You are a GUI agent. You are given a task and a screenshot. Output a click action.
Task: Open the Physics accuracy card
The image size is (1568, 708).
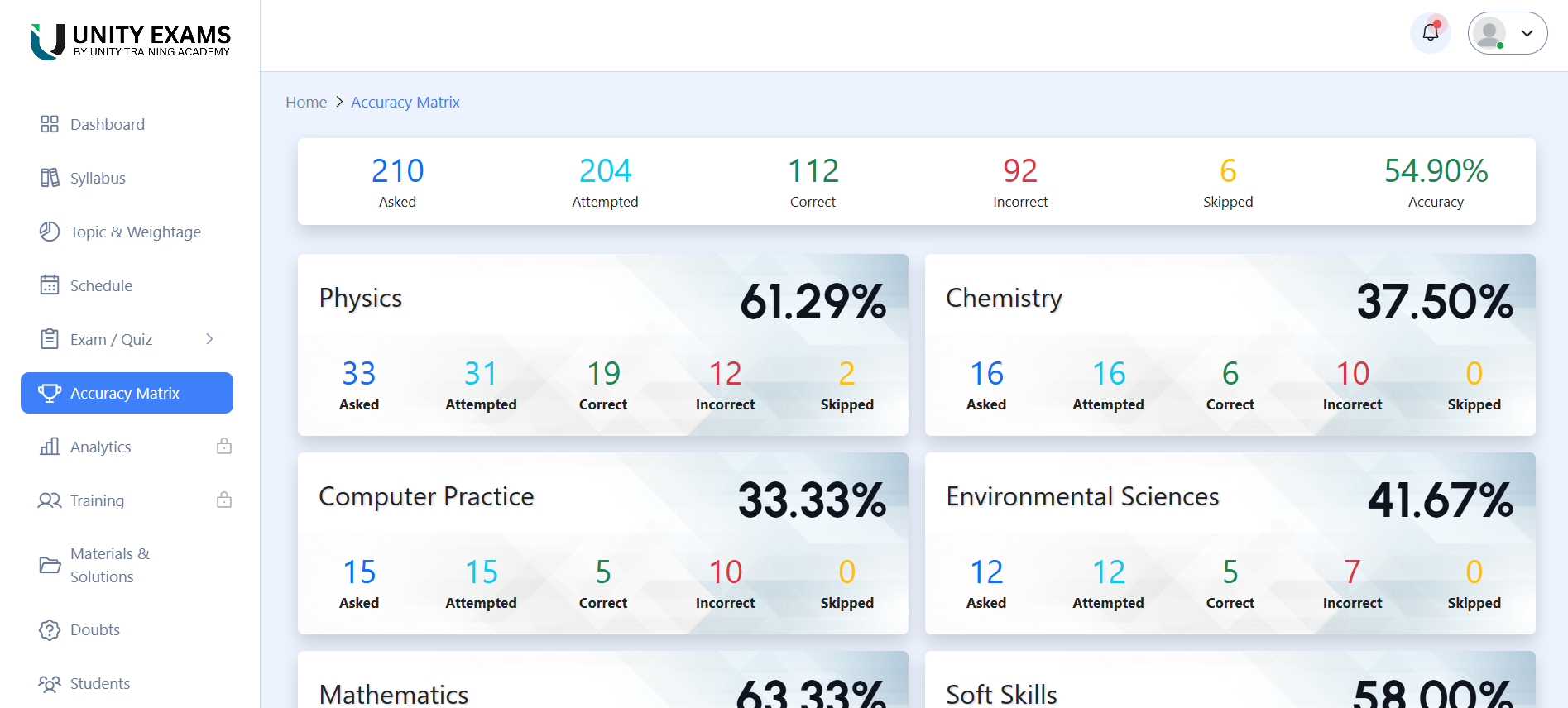click(x=602, y=344)
